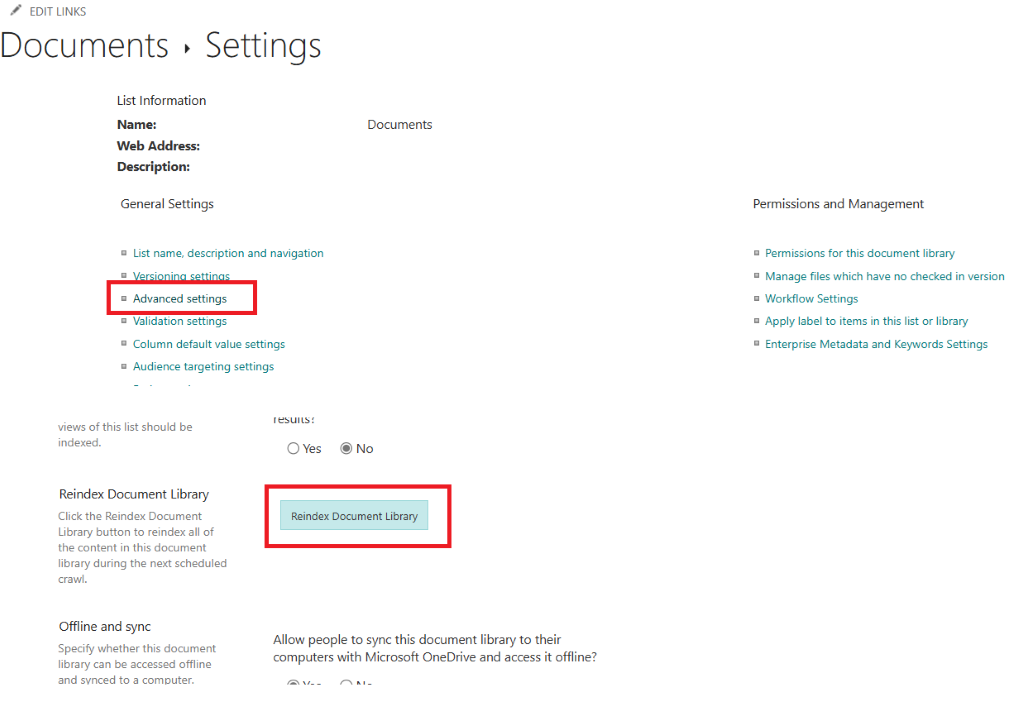
Task: Select the No radio button for indexed results
Action: click(347, 447)
